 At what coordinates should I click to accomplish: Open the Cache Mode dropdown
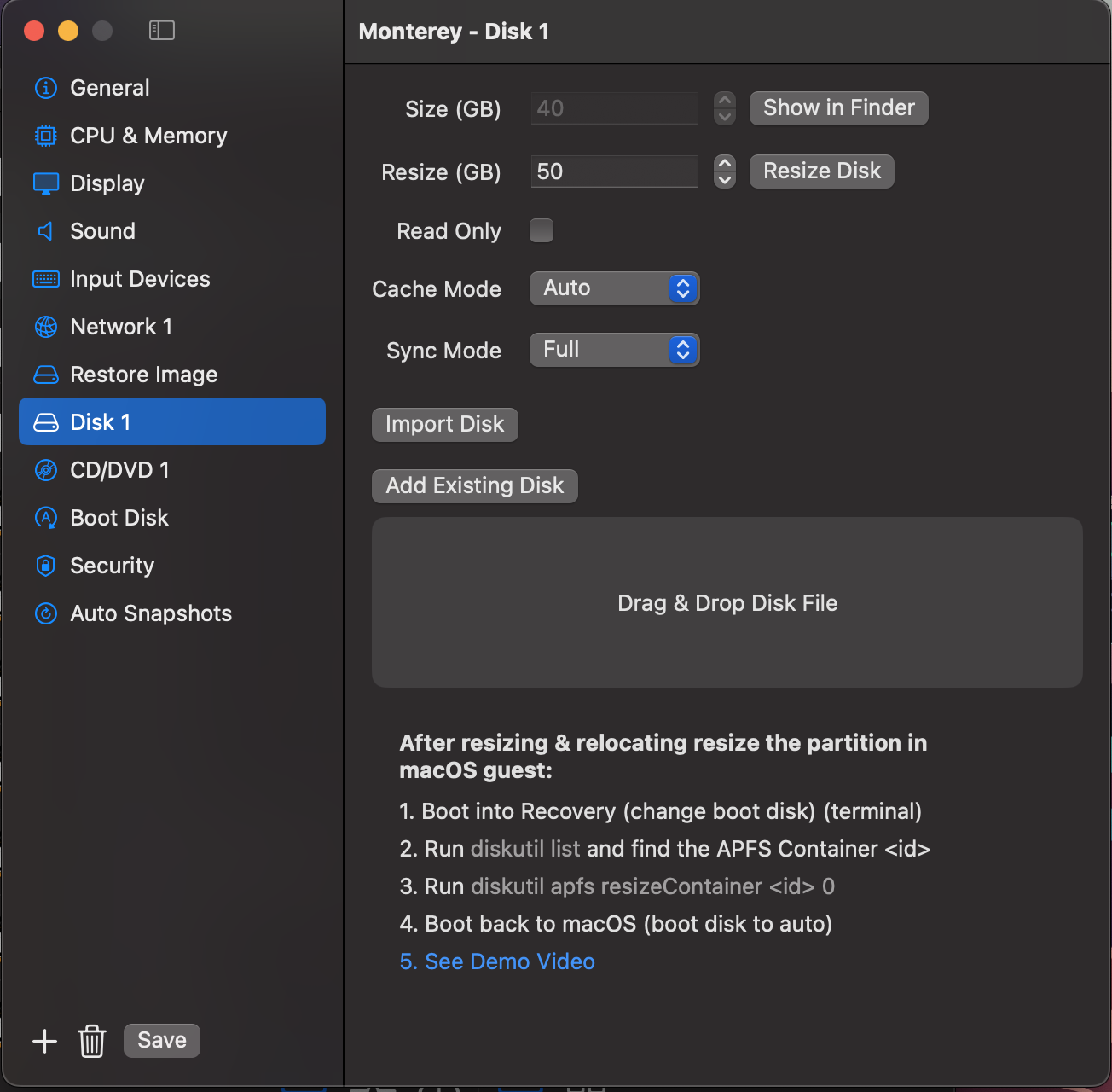[615, 288]
